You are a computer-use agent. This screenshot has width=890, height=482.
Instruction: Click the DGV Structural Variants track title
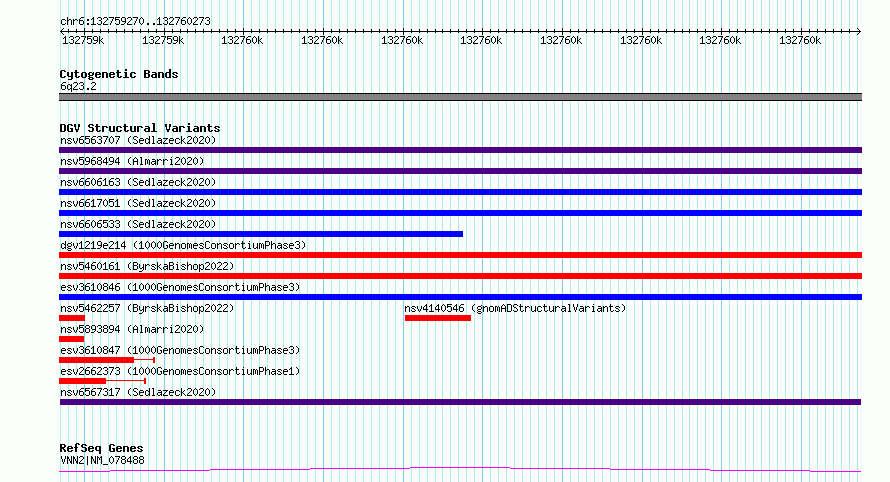(x=140, y=128)
